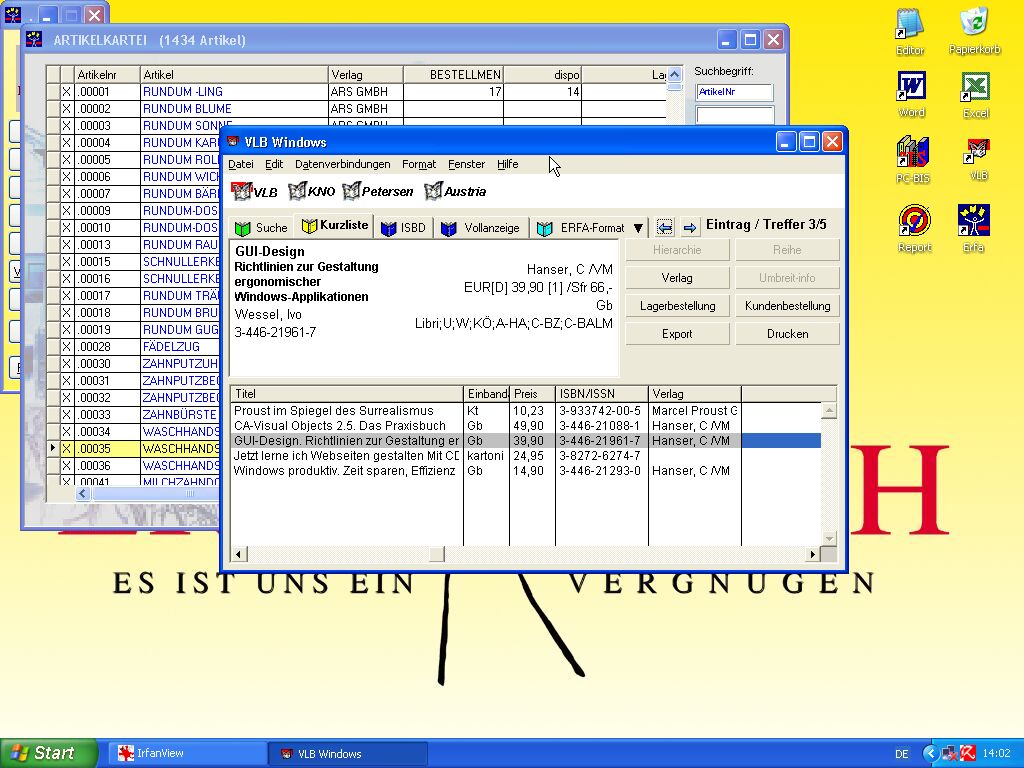Open the Editor desktop shortcut
The width and height of the screenshot is (1024, 768).
pyautogui.click(x=910, y=31)
